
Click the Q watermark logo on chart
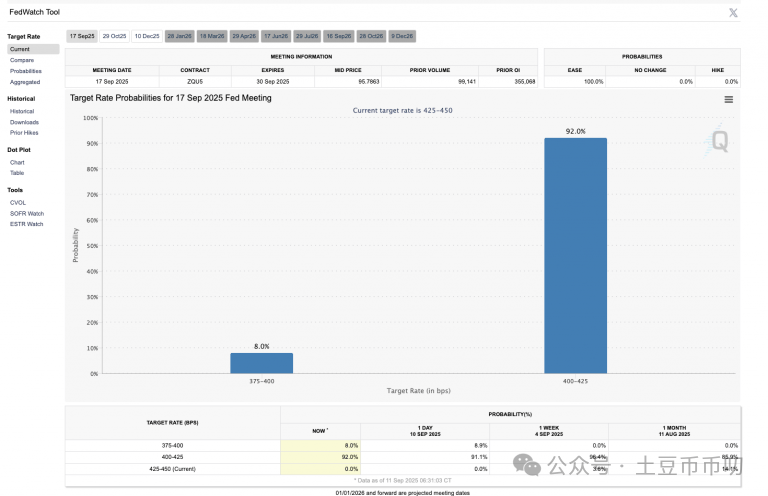tap(719, 141)
